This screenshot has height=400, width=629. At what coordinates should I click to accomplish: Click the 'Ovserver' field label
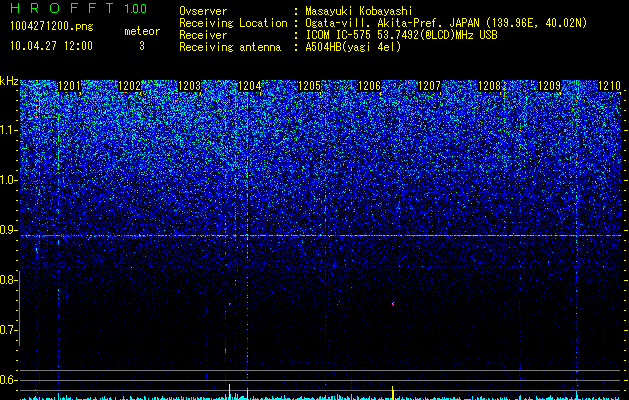point(203,11)
